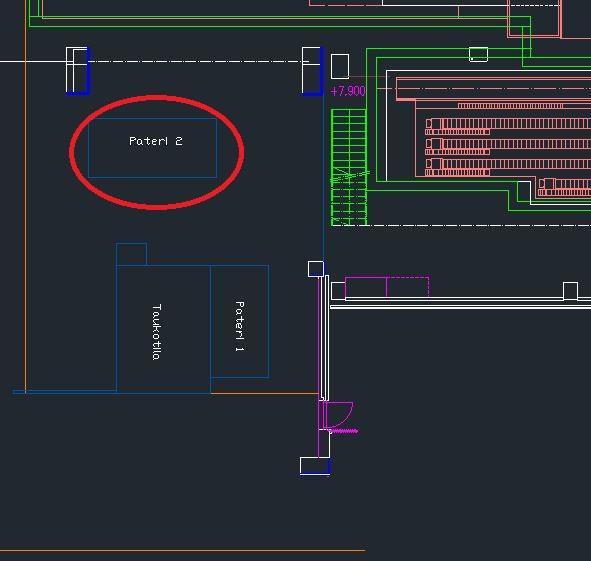Image resolution: width=591 pixels, height=561 pixels.
Task: Pick the upper-left column with blue edge
Action: [78, 71]
